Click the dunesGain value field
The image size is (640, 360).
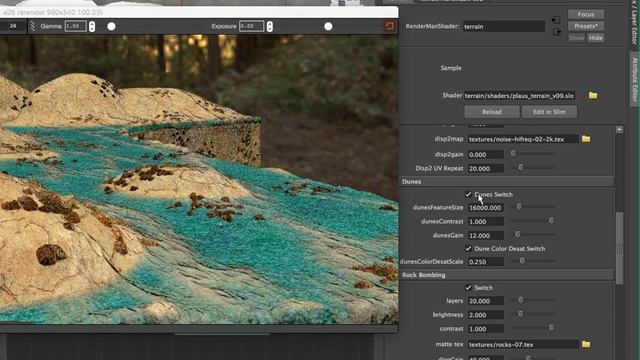[x=486, y=236]
